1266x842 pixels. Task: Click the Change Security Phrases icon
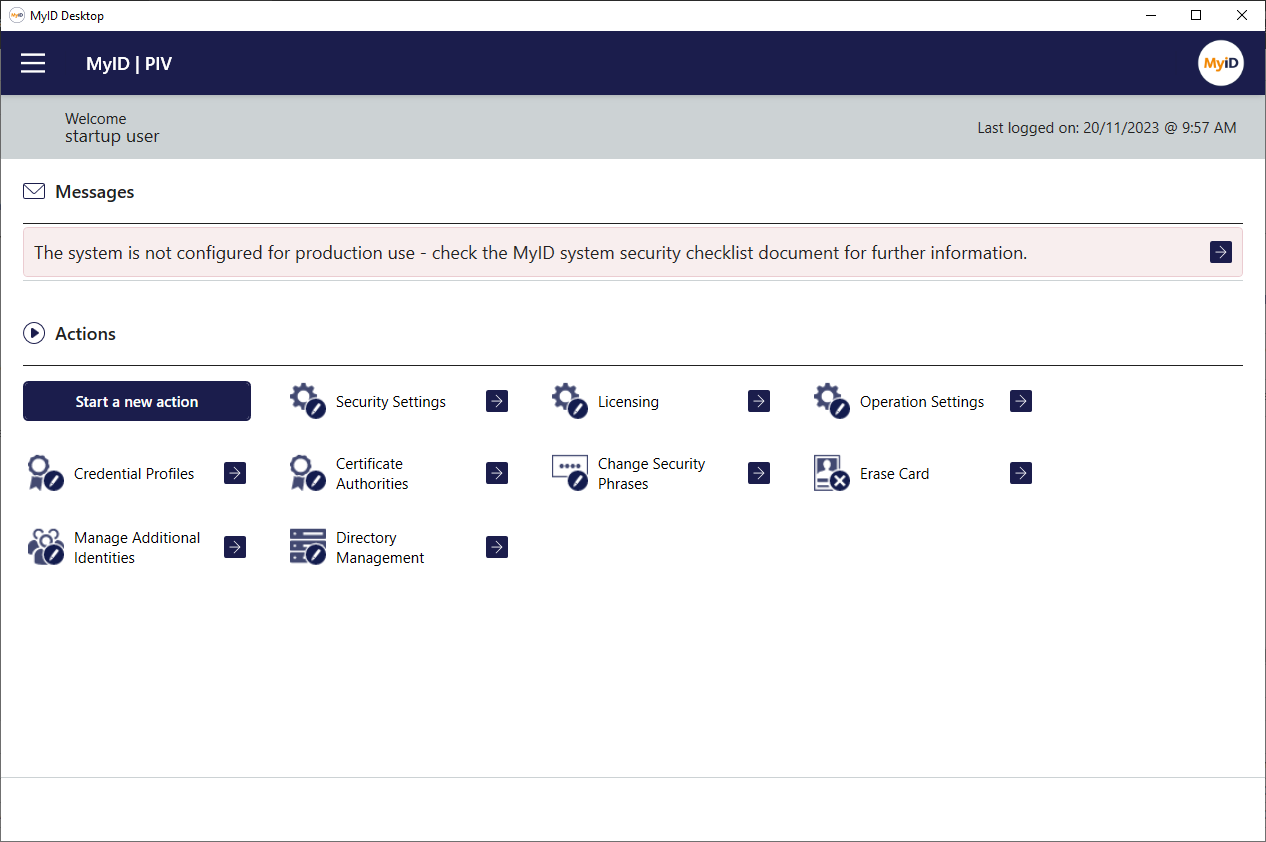[x=570, y=473]
